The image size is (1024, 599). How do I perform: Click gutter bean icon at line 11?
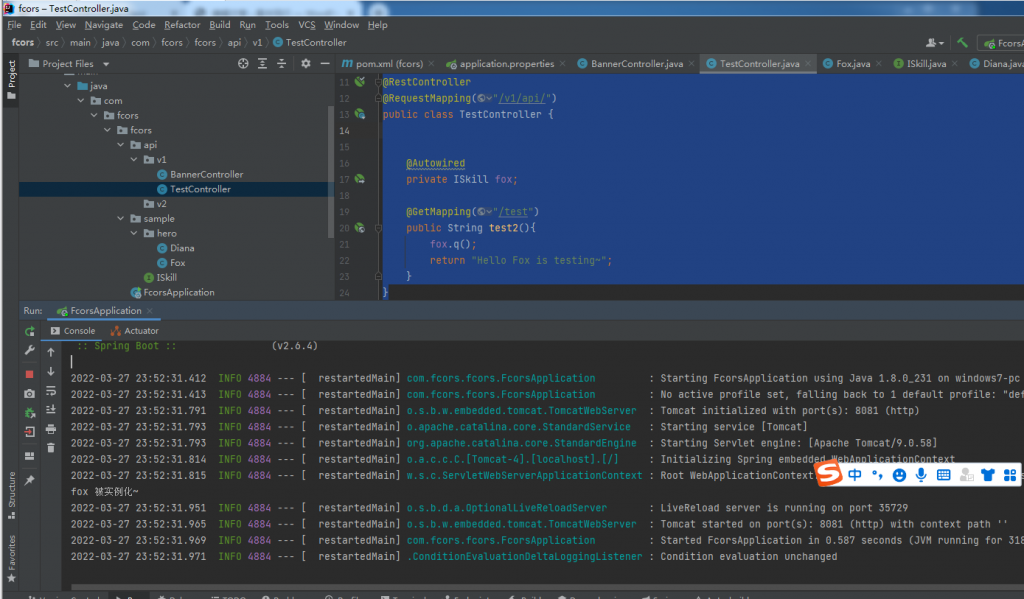360,82
